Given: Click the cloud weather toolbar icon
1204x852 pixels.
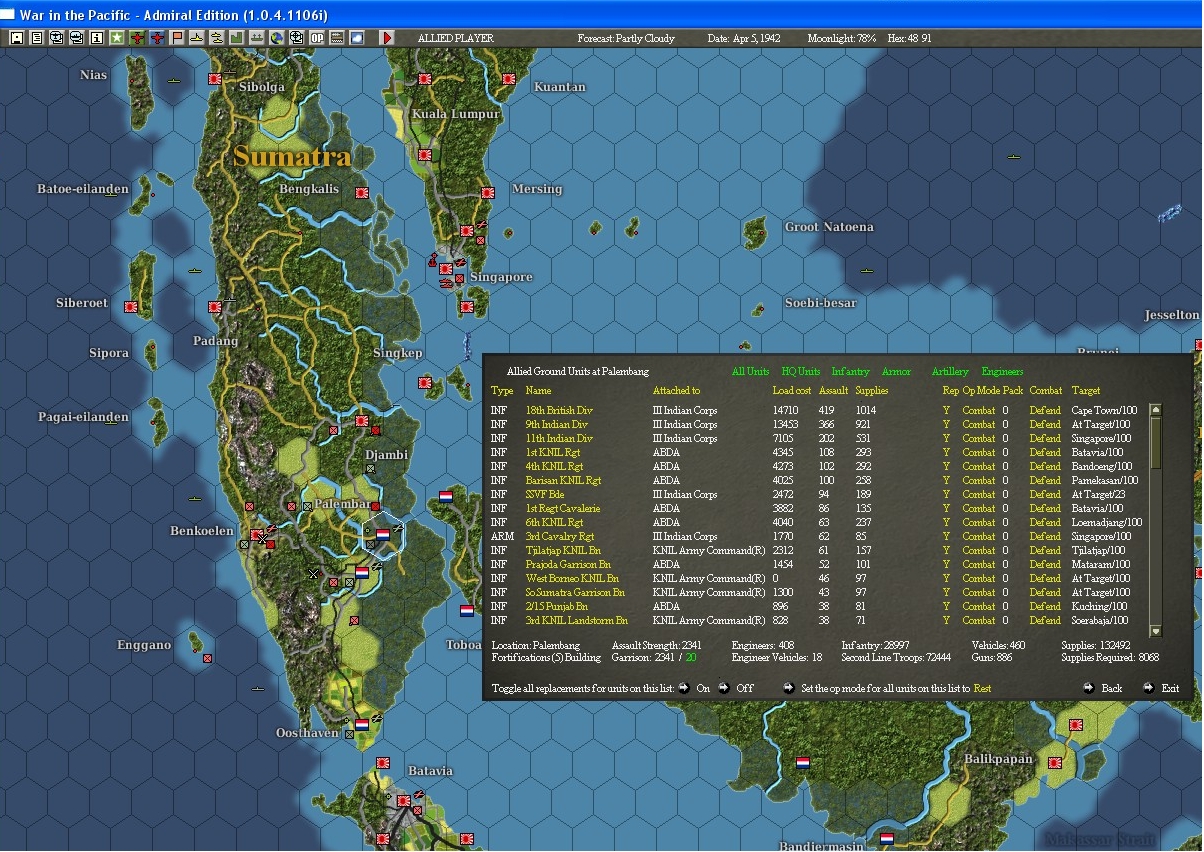Looking at the screenshot, I should (x=357, y=38).
